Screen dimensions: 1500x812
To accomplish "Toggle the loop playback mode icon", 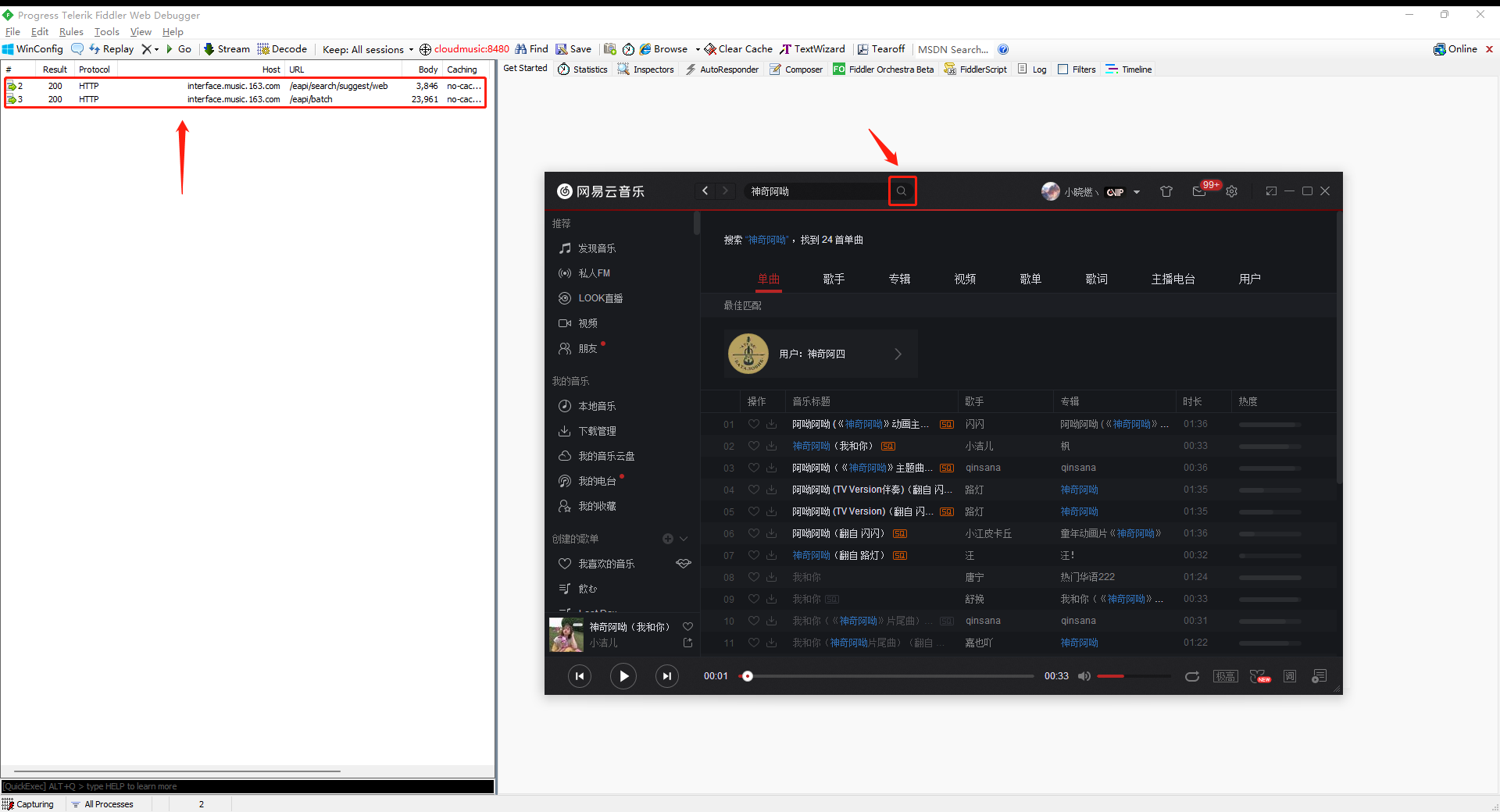I will tap(1192, 676).
